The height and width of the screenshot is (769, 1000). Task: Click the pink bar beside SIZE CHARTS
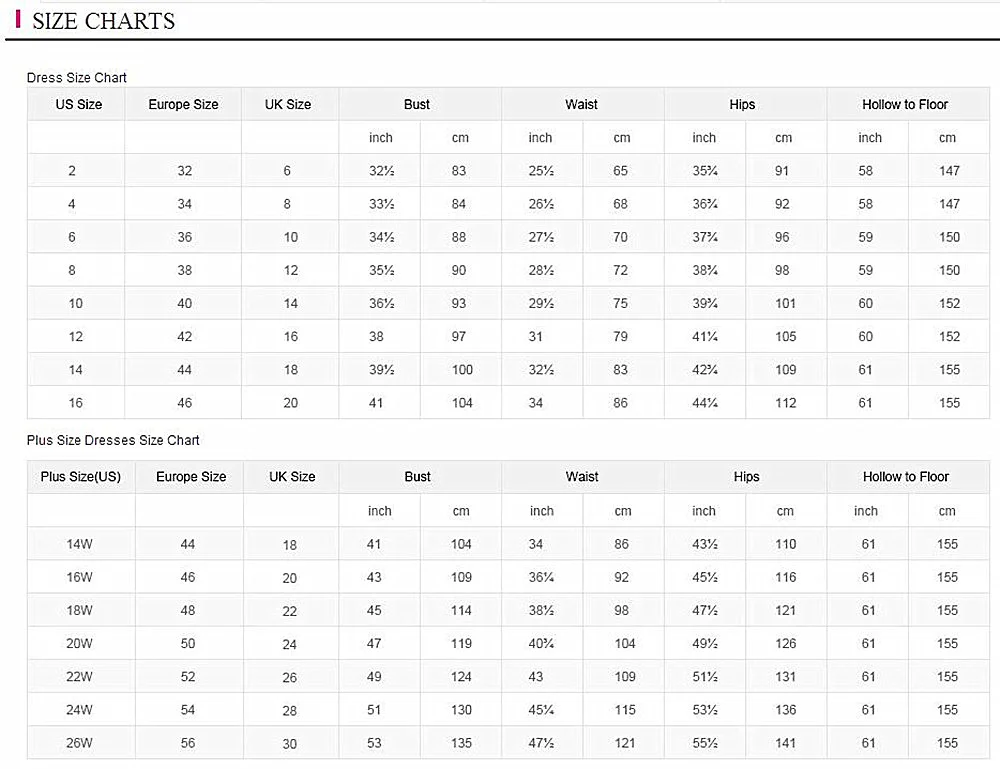(19, 19)
